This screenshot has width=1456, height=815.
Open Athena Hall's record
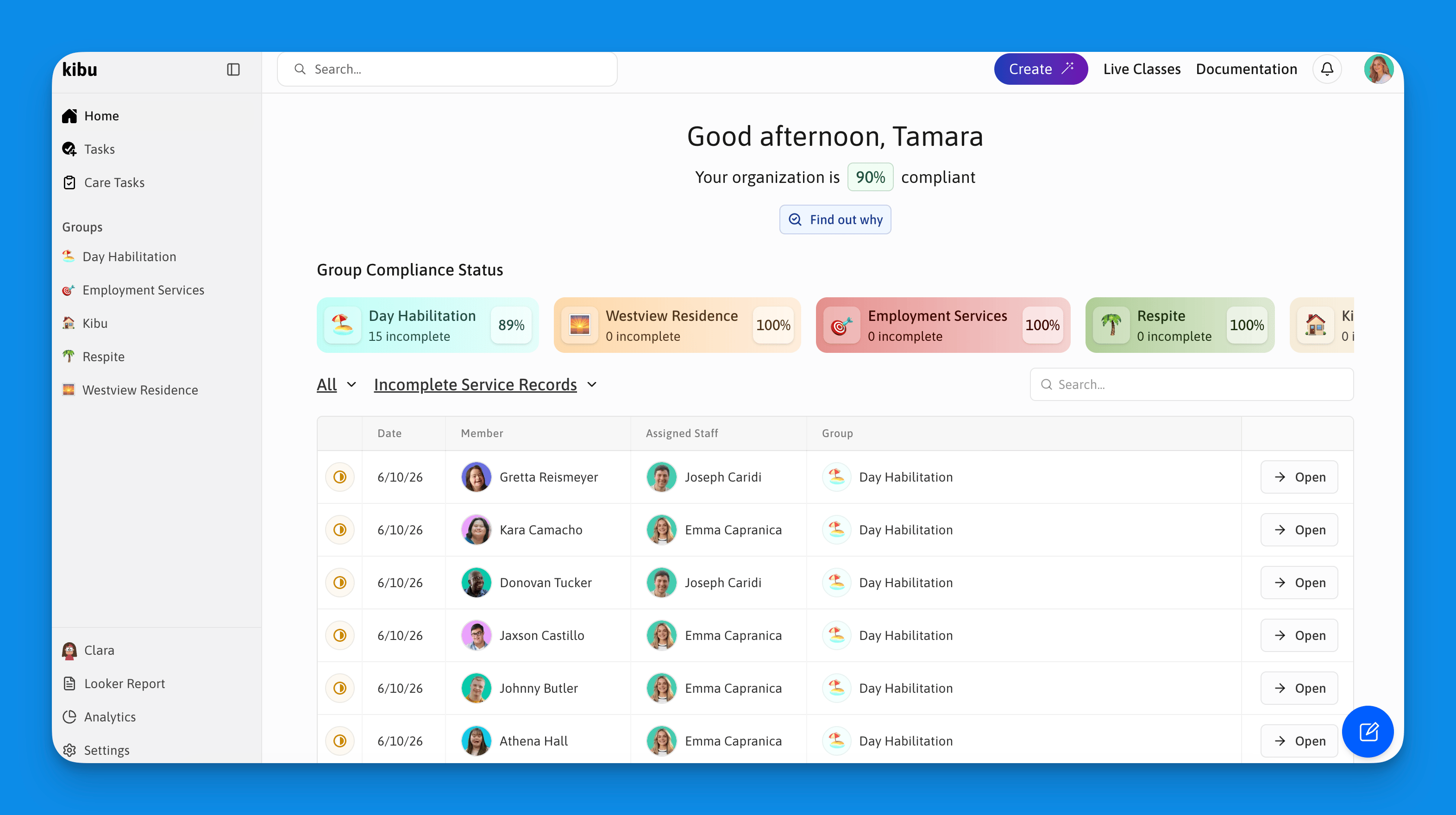(x=1299, y=741)
